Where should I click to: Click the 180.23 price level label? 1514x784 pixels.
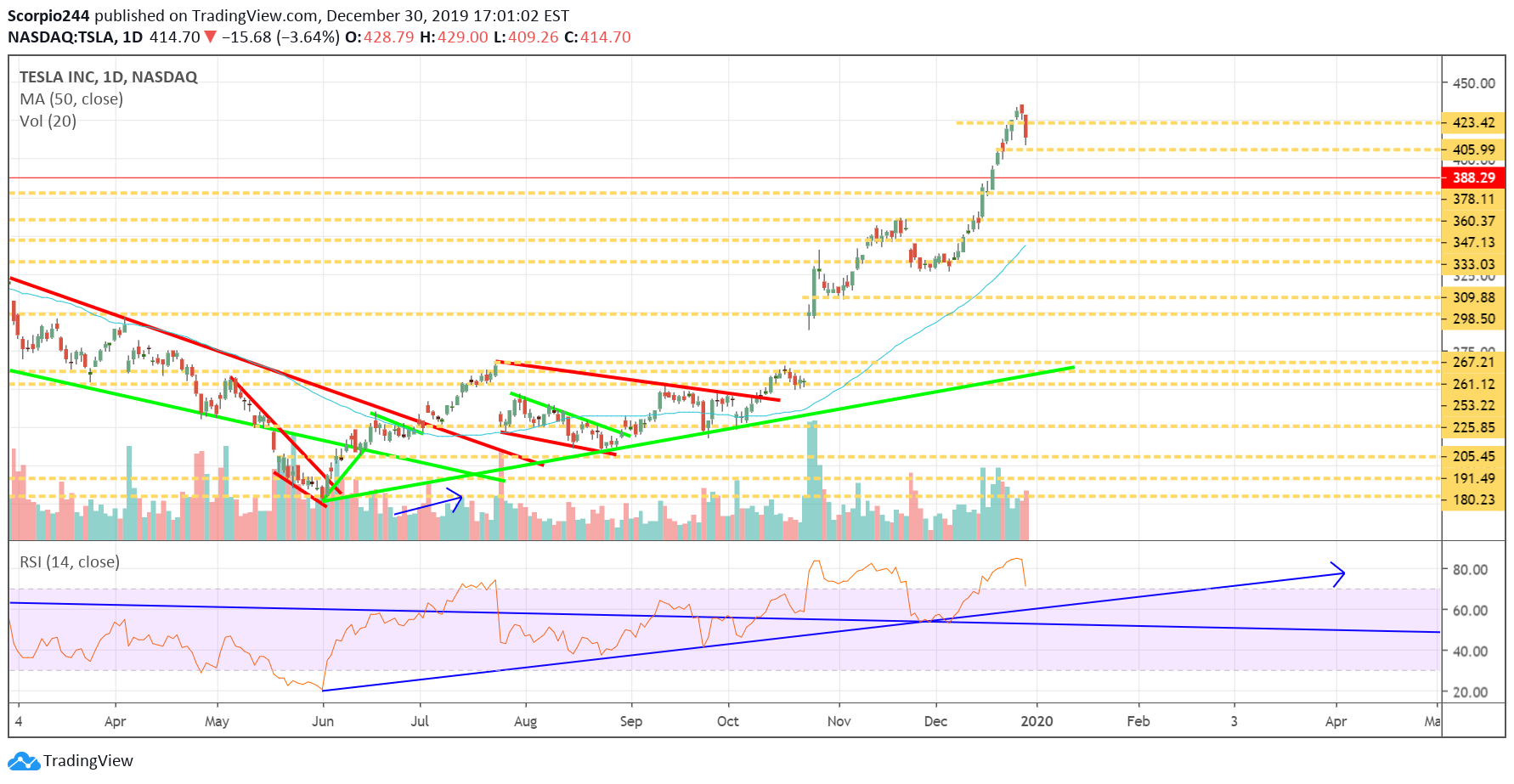(1473, 500)
